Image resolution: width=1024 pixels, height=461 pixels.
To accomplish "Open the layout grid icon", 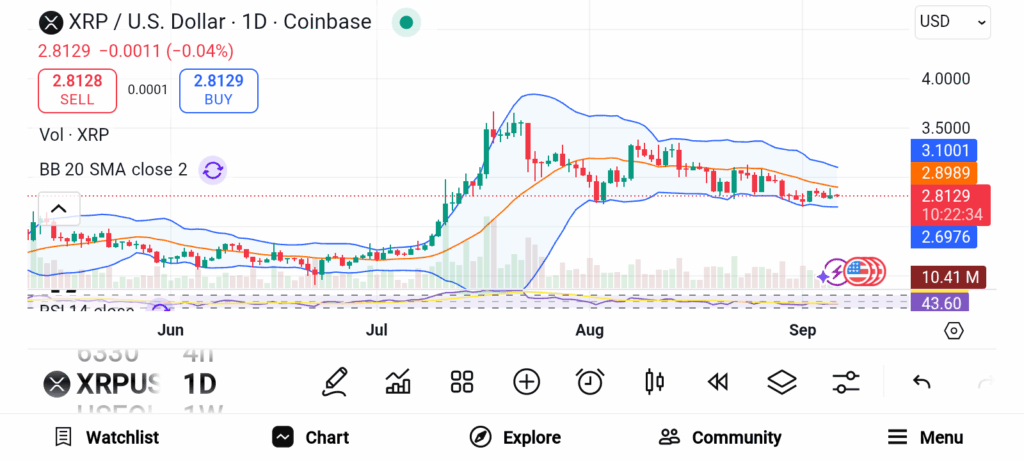I will (x=461, y=381).
